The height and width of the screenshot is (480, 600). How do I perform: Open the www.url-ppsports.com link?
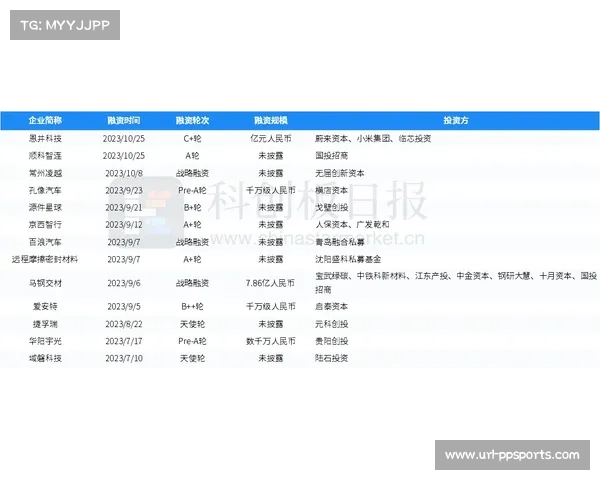coord(512,456)
